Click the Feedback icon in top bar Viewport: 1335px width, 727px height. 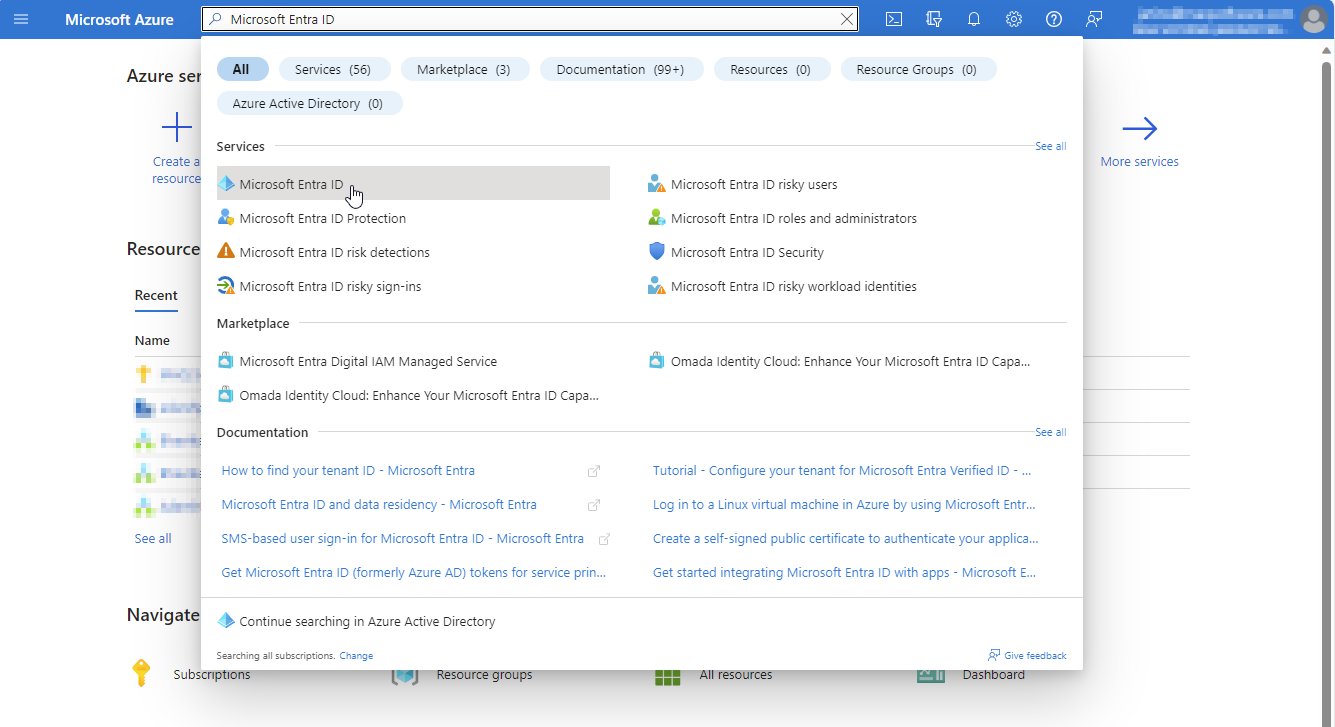(x=1093, y=19)
